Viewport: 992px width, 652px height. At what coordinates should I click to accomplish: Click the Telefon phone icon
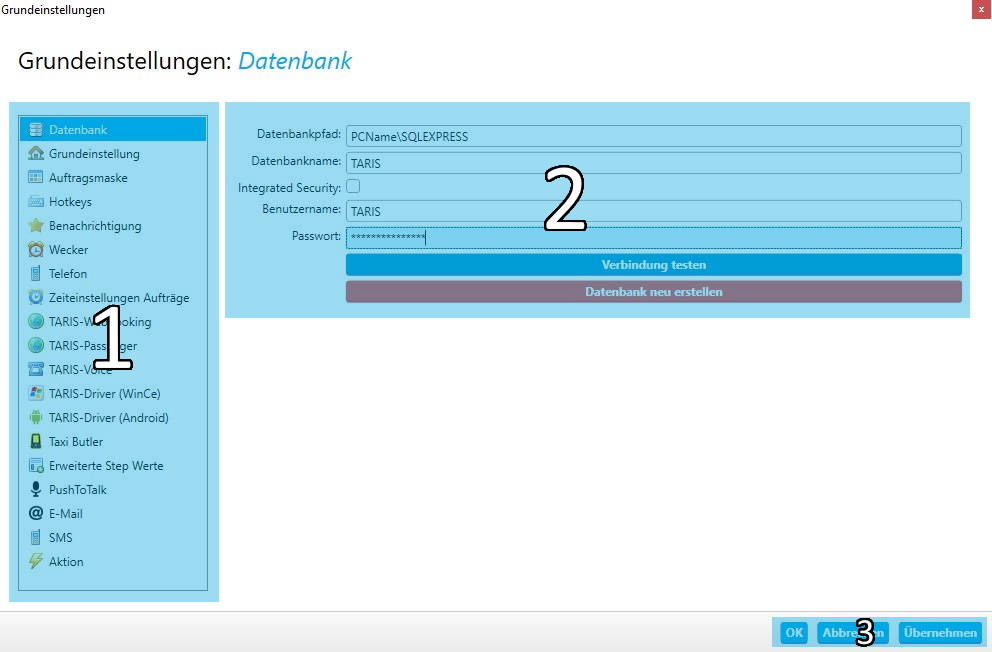36,274
